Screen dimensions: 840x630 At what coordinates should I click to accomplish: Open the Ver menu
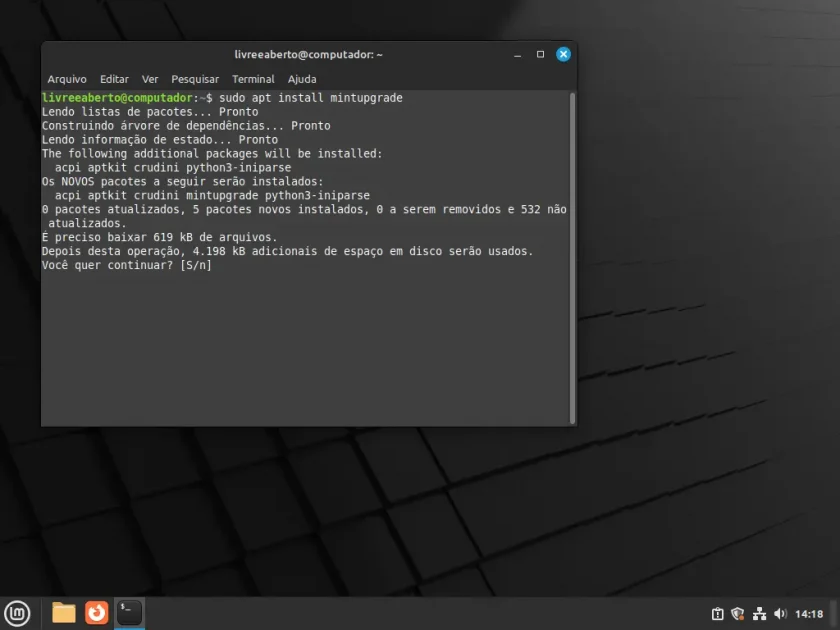(x=150, y=79)
